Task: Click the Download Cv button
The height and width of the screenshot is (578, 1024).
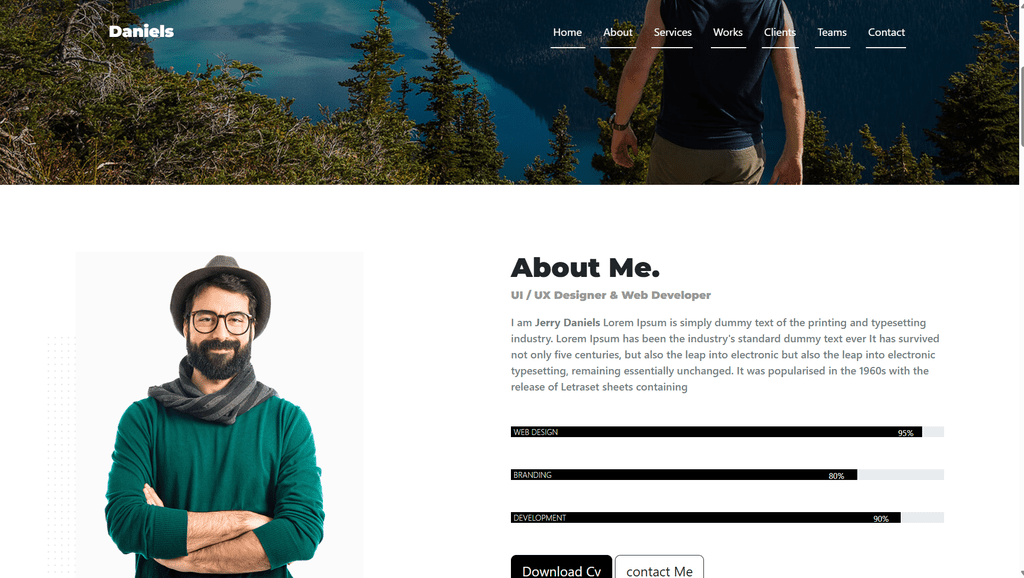Action: coord(561,568)
